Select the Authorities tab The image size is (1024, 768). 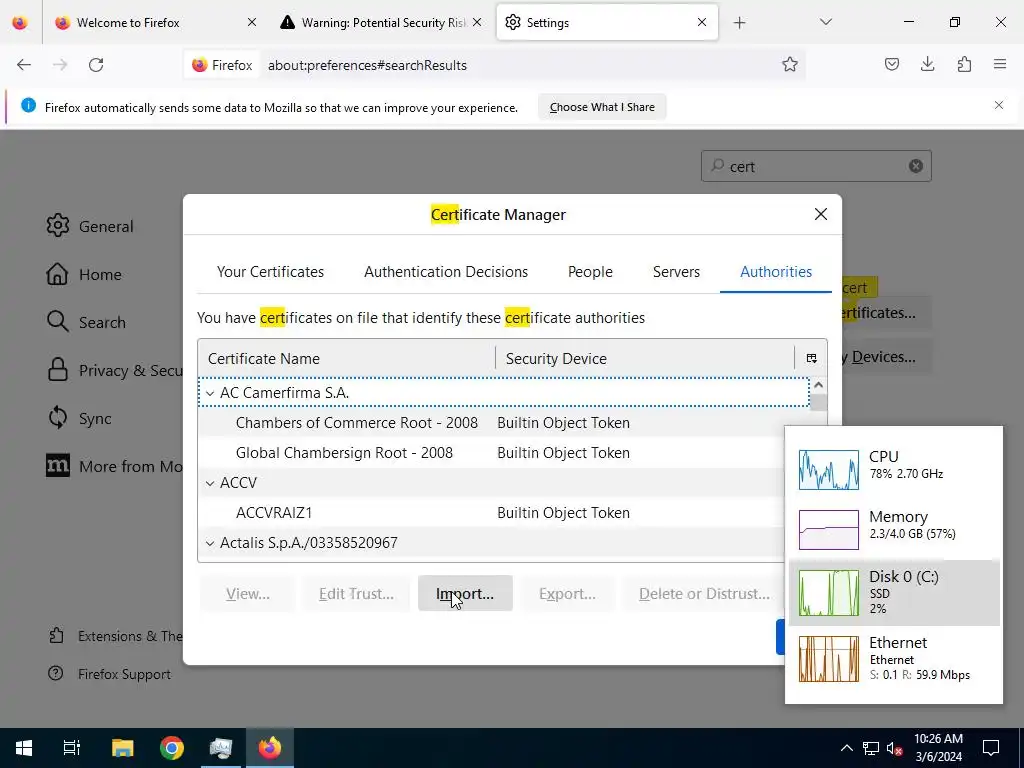point(776,272)
